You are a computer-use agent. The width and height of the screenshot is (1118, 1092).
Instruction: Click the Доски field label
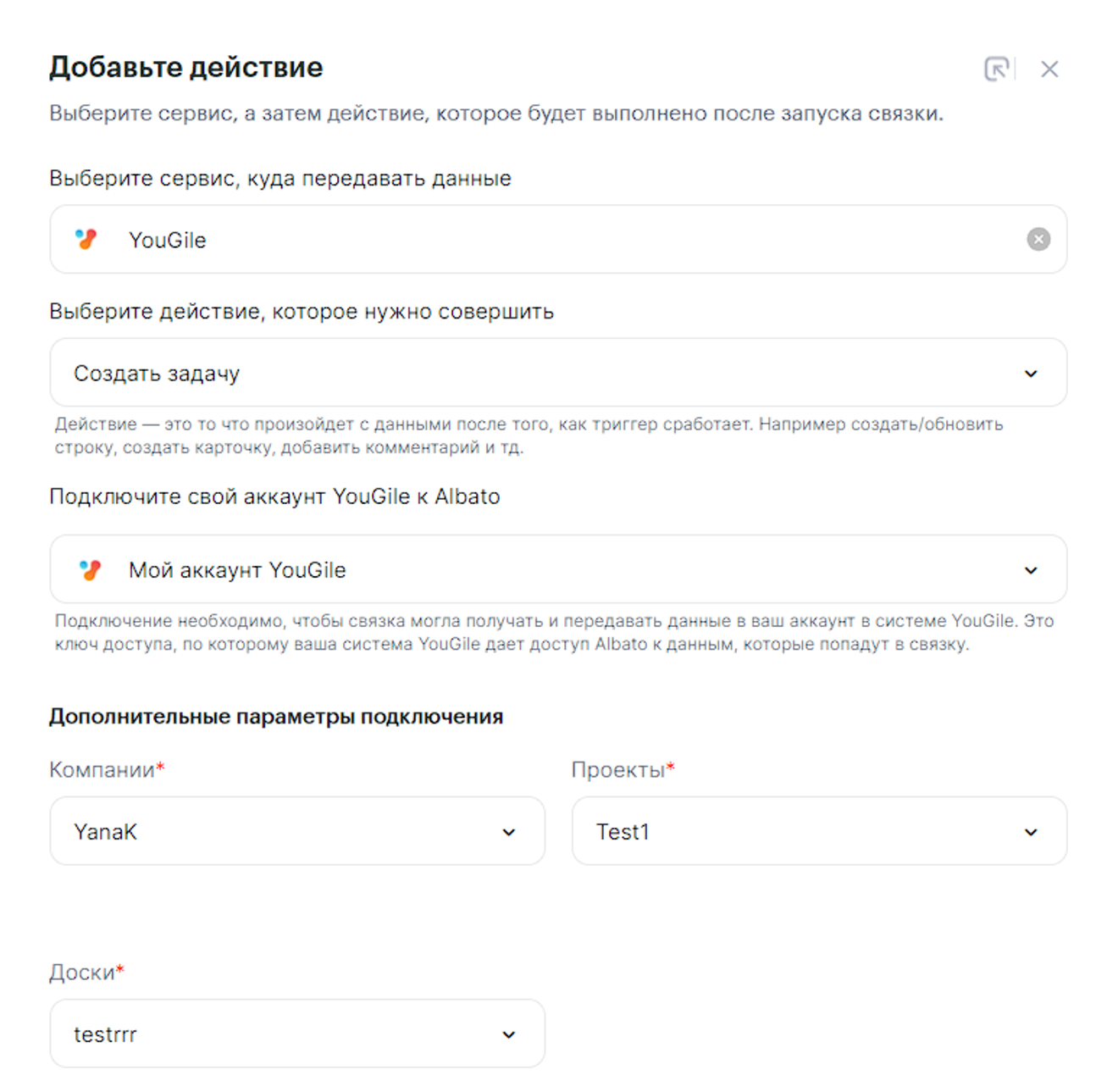click(82, 972)
